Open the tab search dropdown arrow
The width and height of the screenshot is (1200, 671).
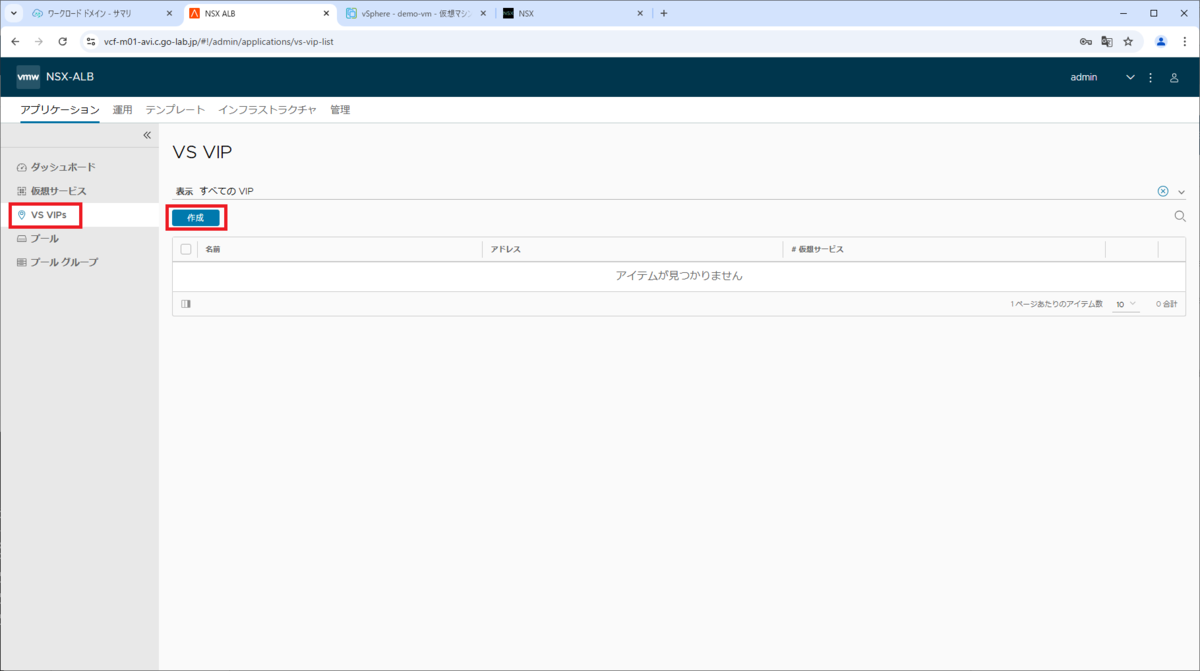coord(14,14)
